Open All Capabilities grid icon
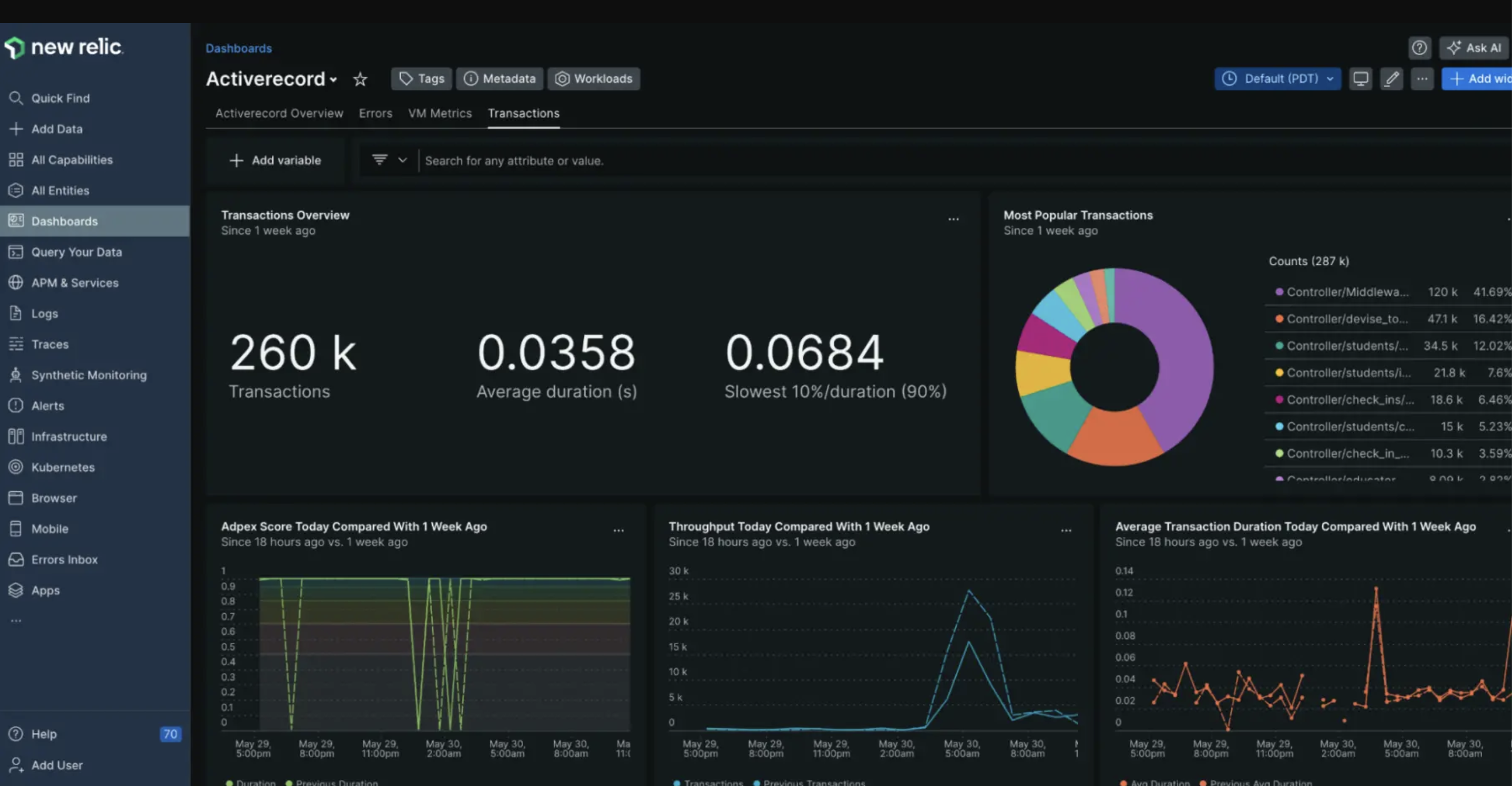This screenshot has width=1512, height=786. pos(16,160)
